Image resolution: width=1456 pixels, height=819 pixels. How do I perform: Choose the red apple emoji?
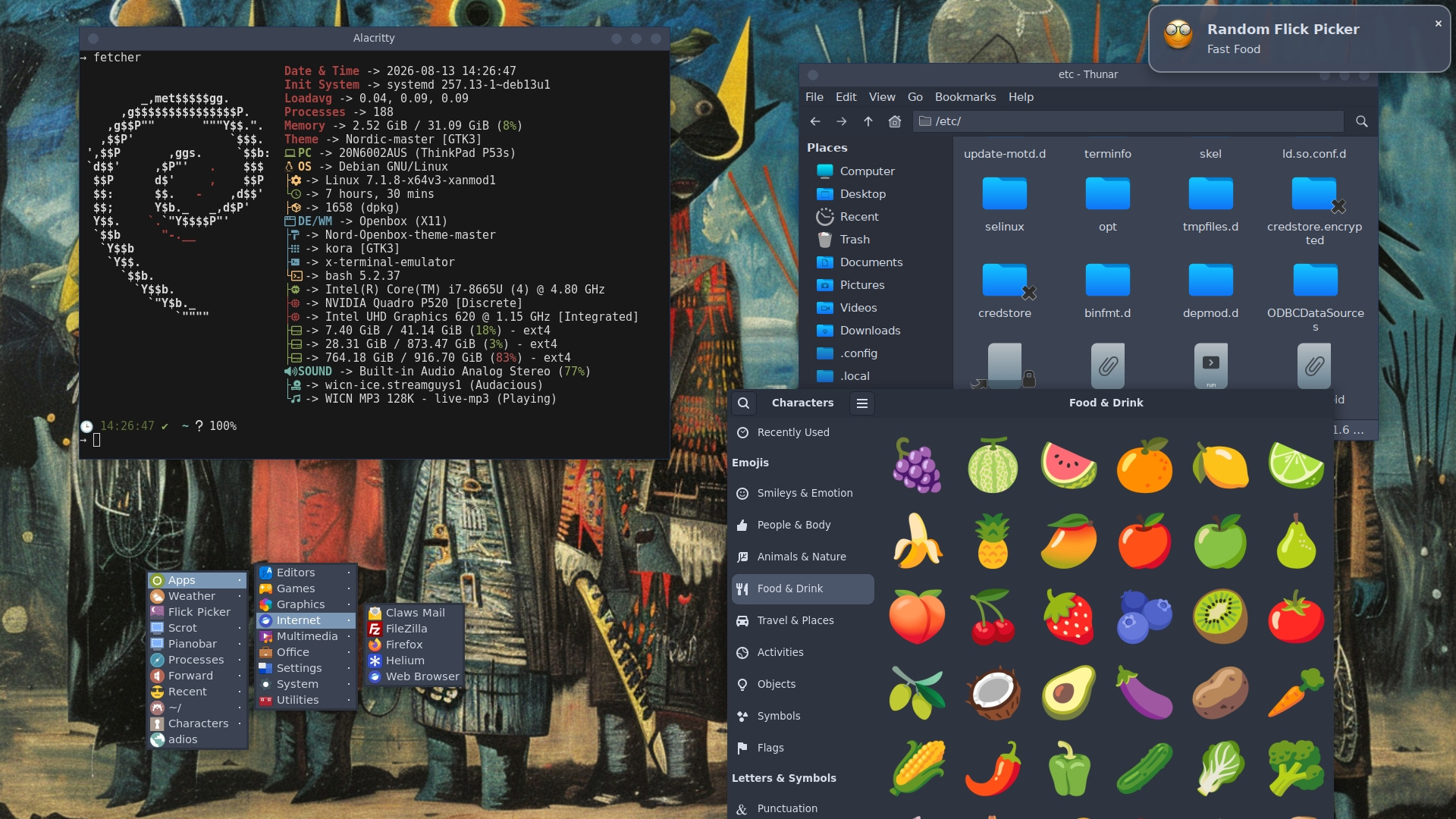point(1144,541)
